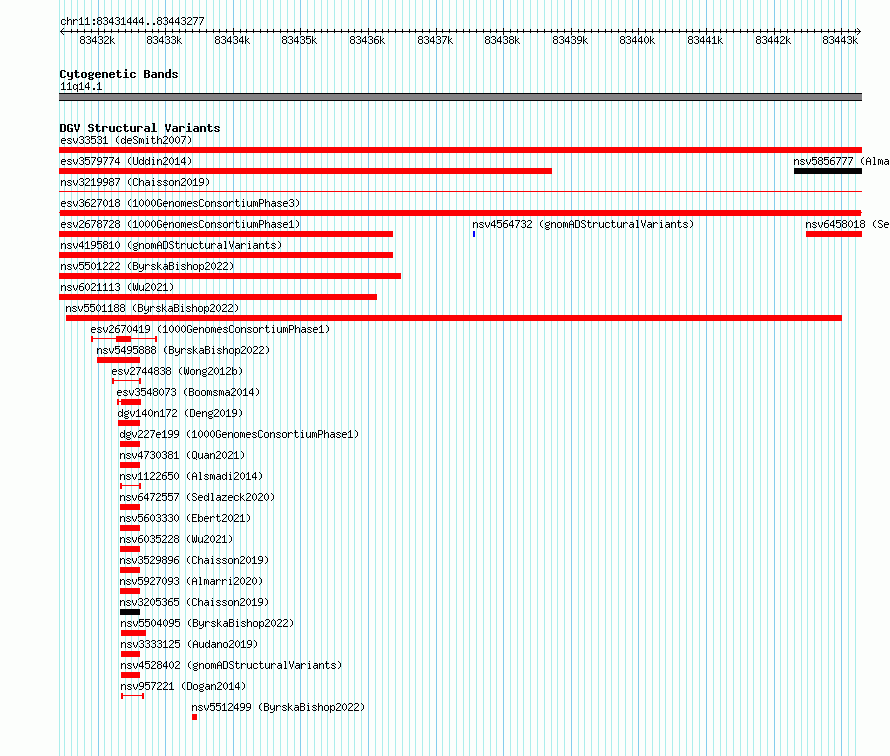The height and width of the screenshot is (756, 890).
Task: Open the Cytogenetic Bands track title
Action: [x=119, y=74]
